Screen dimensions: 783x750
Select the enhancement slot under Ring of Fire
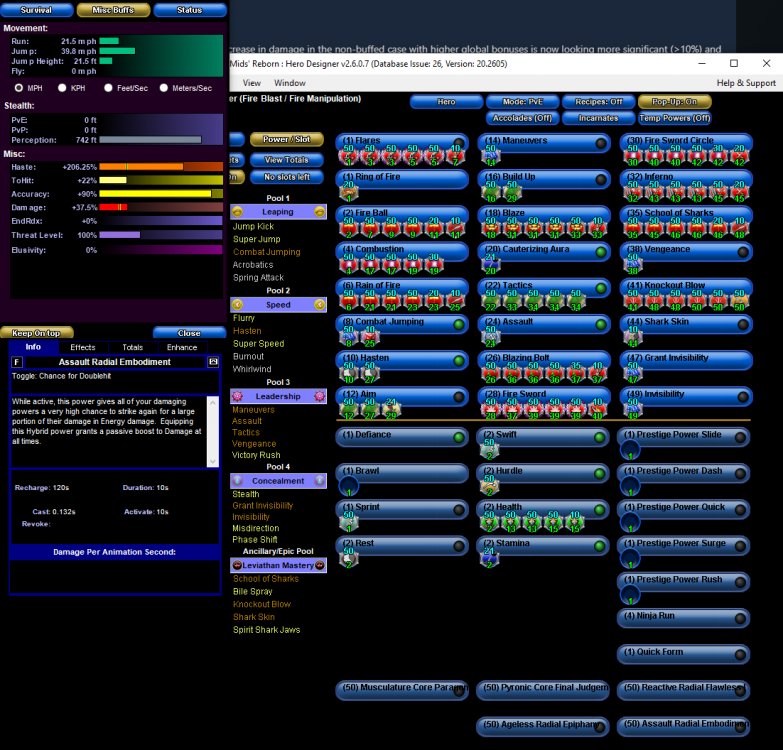tap(349, 193)
